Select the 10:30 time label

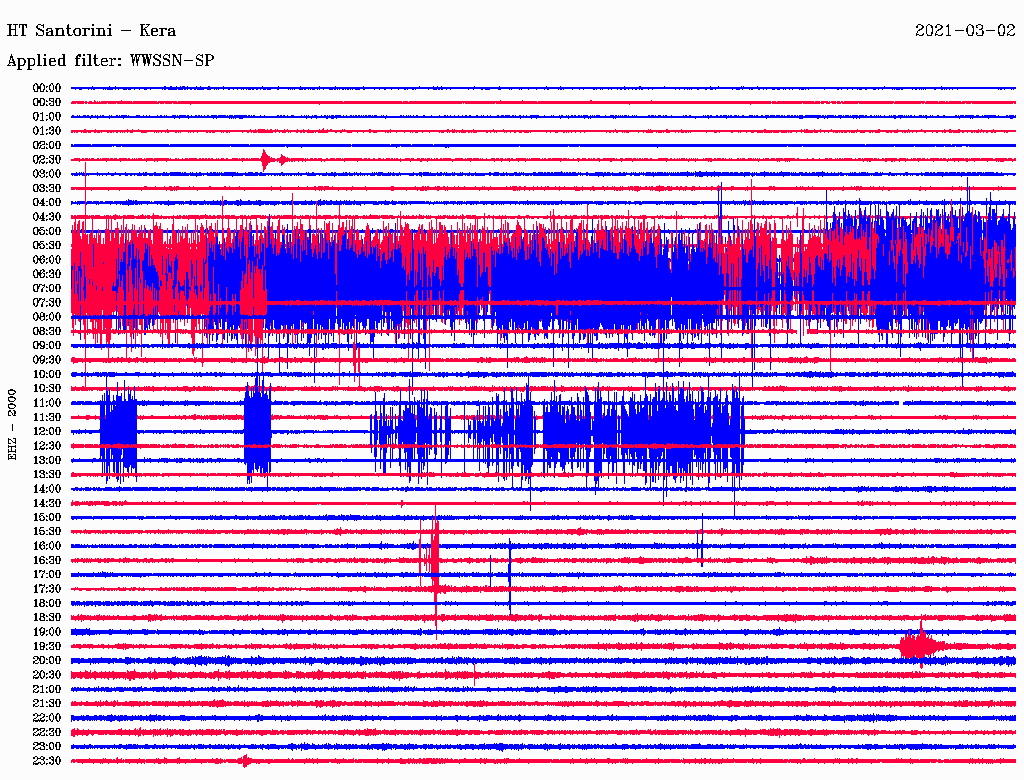click(x=47, y=388)
